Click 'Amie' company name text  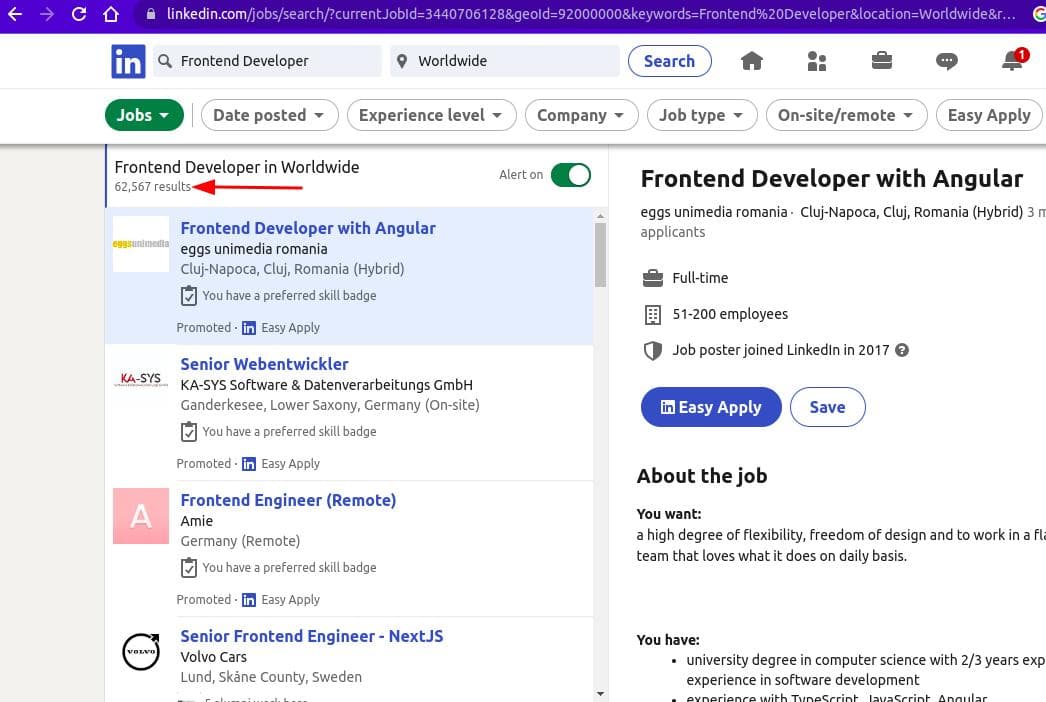point(197,521)
